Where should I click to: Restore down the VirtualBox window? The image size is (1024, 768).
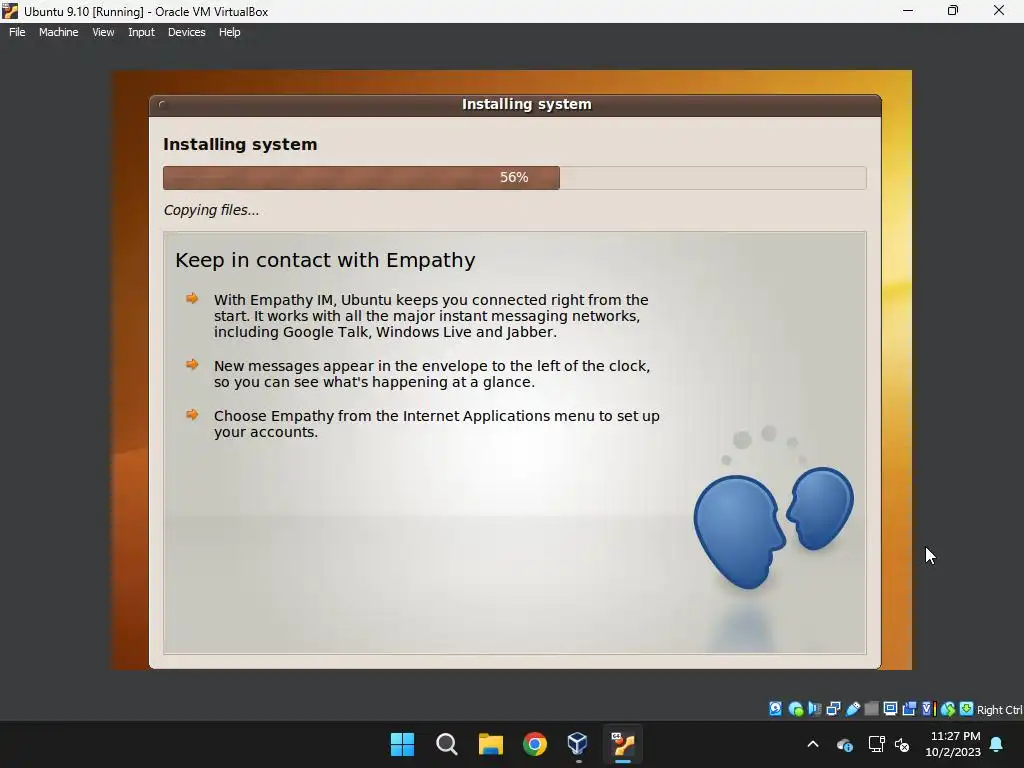click(x=953, y=11)
